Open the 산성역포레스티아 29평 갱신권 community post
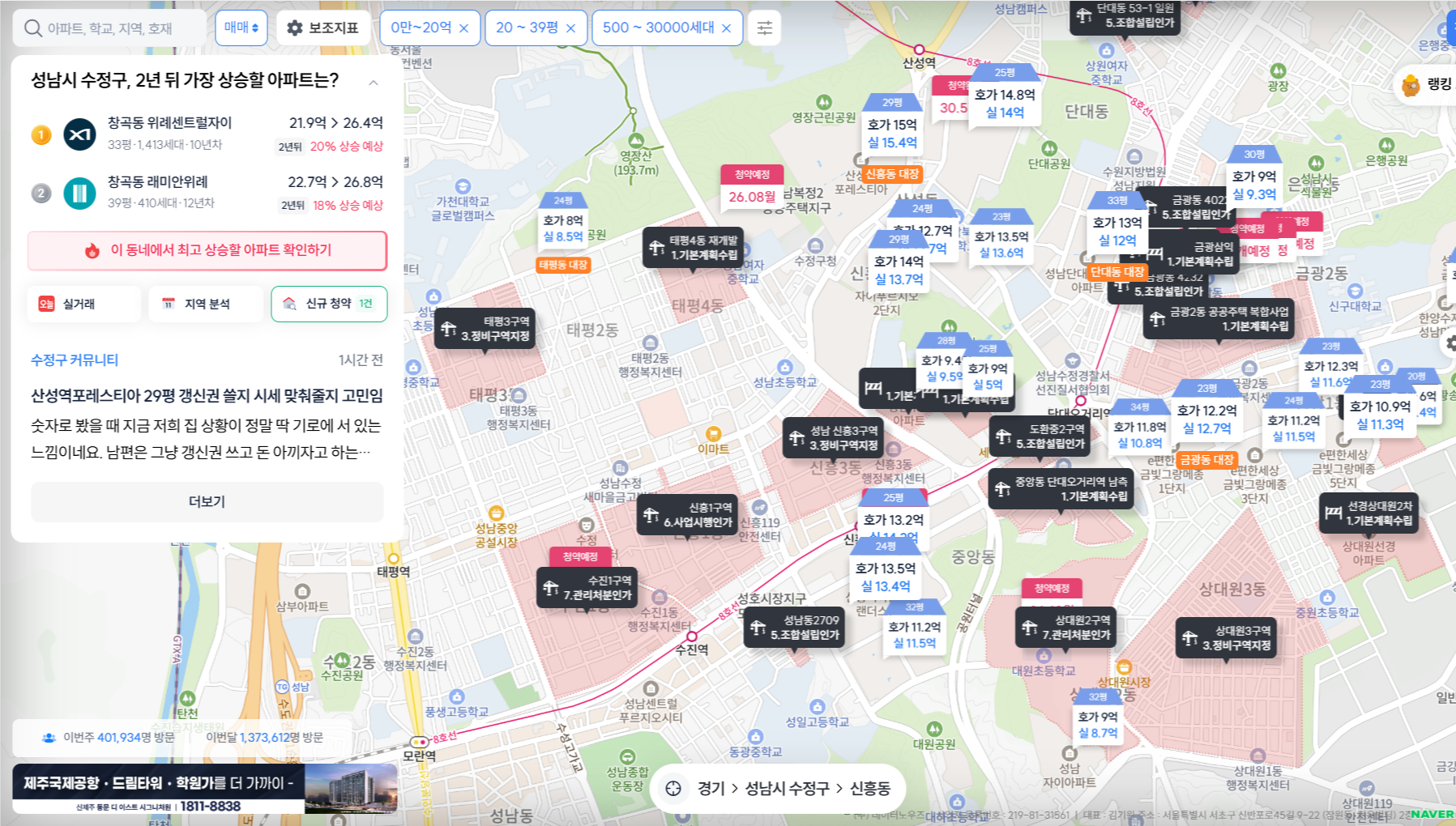Screen dimensions: 1456x826 [207, 396]
